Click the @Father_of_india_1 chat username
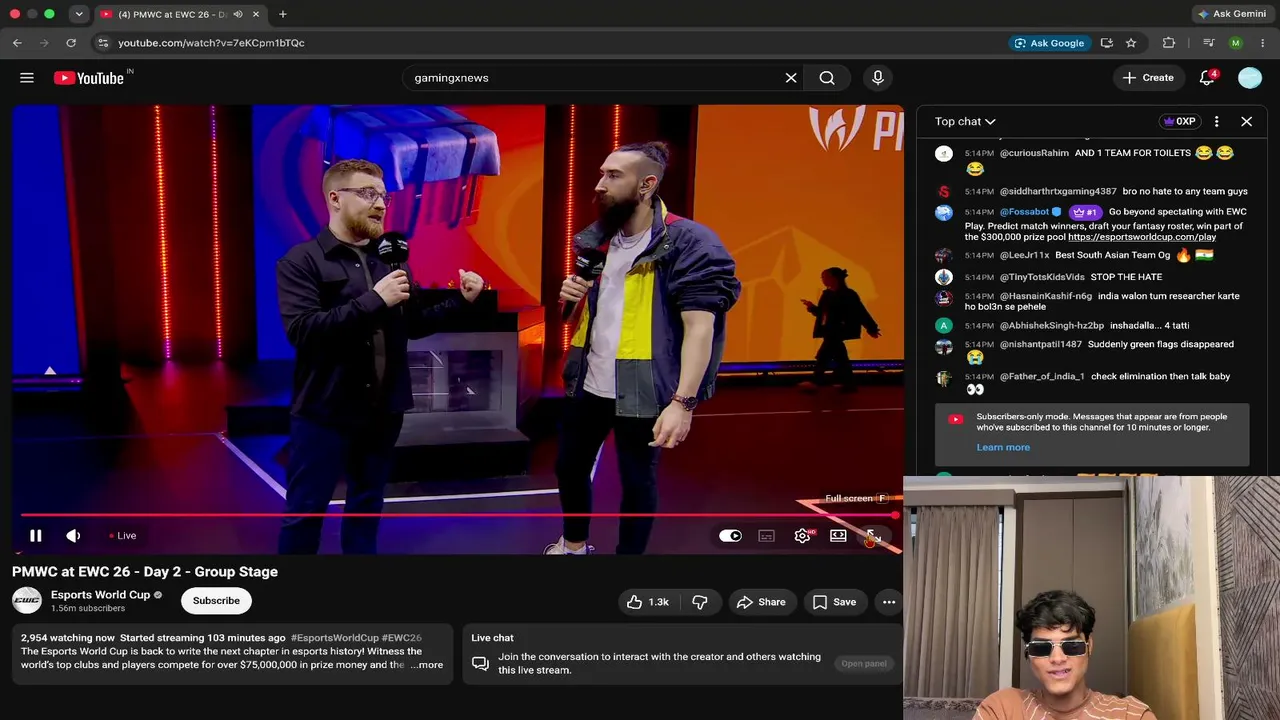1280x720 pixels. pos(1042,376)
